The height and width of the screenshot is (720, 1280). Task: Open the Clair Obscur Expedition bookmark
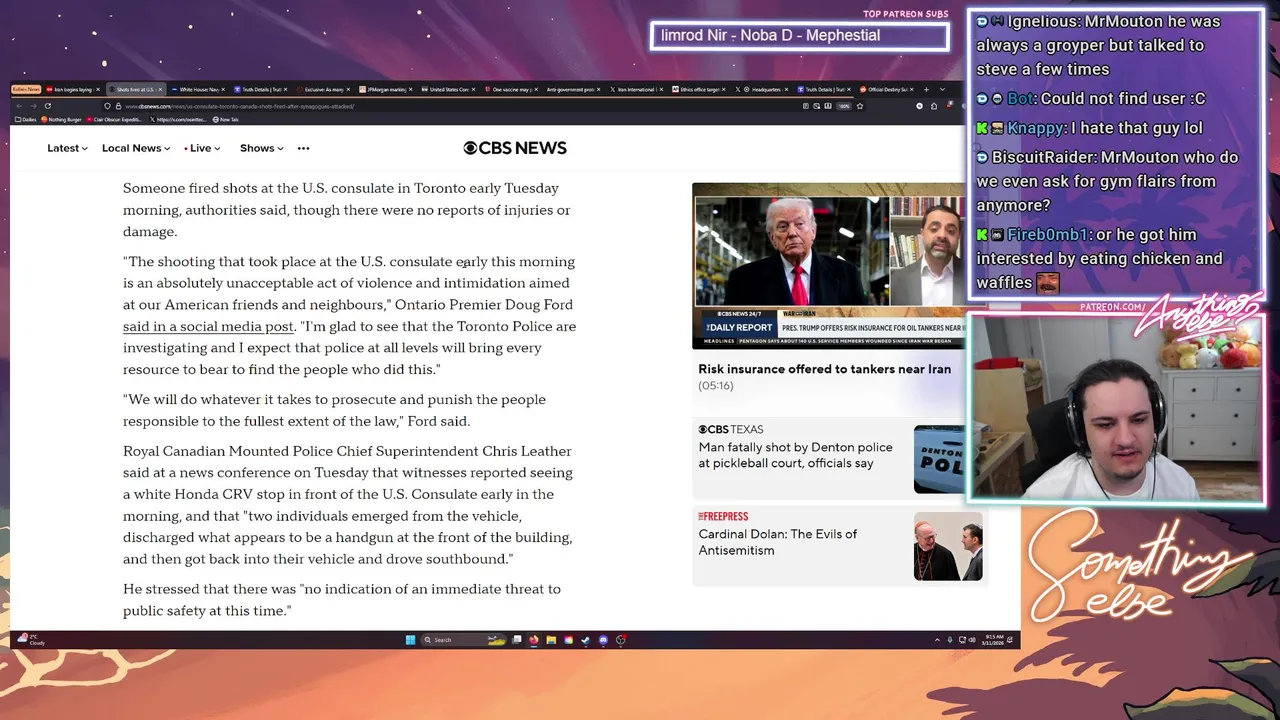(x=114, y=119)
